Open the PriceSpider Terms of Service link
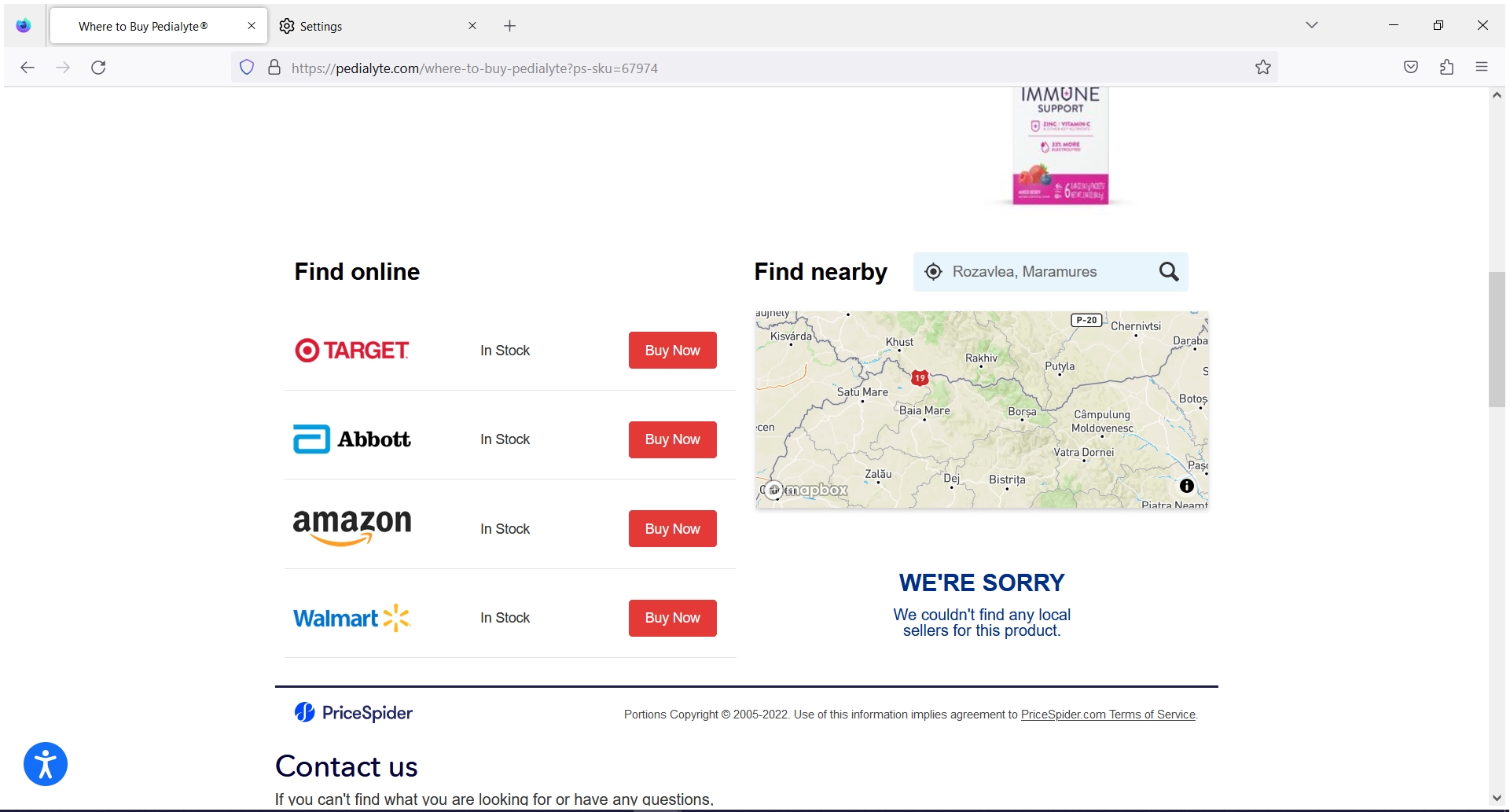1510x812 pixels. tap(1108, 714)
